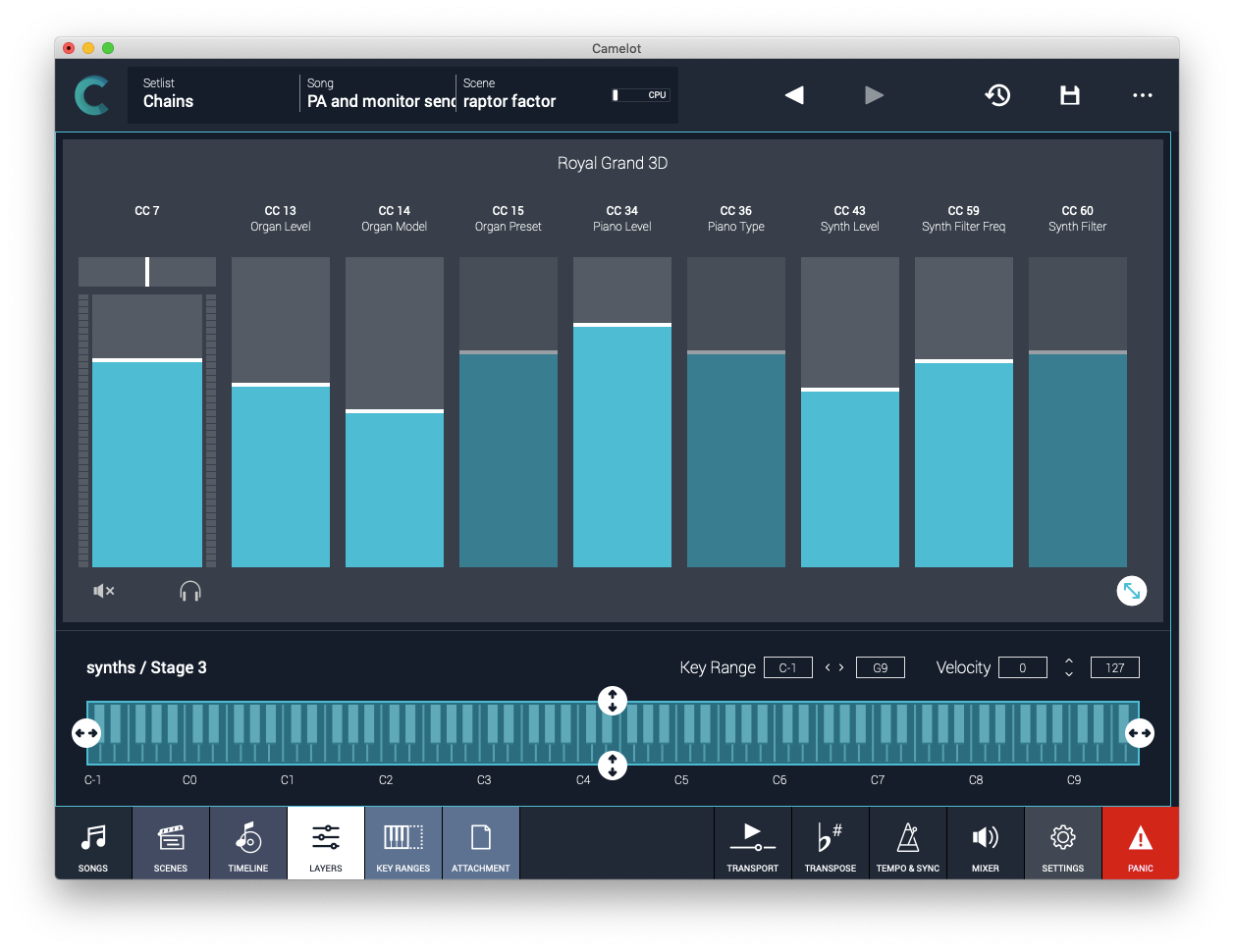Viewport: 1234px width, 952px height.
Task: Open the Transpose panel
Action: [831, 843]
